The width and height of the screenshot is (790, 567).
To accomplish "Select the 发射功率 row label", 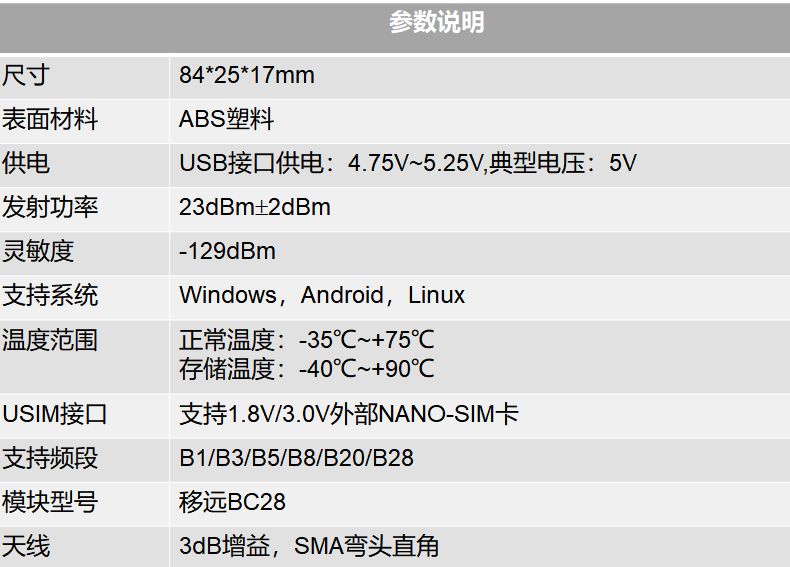I will coord(50,208).
